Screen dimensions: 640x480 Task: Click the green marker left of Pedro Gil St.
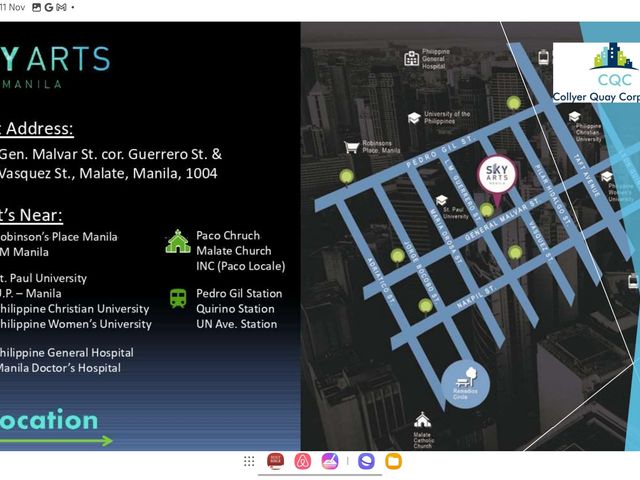(347, 177)
